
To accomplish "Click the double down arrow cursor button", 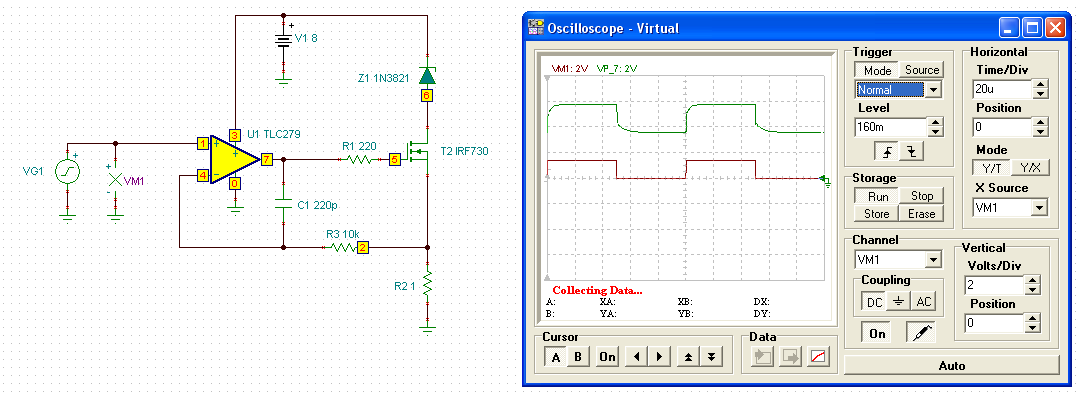I will 712,357.
